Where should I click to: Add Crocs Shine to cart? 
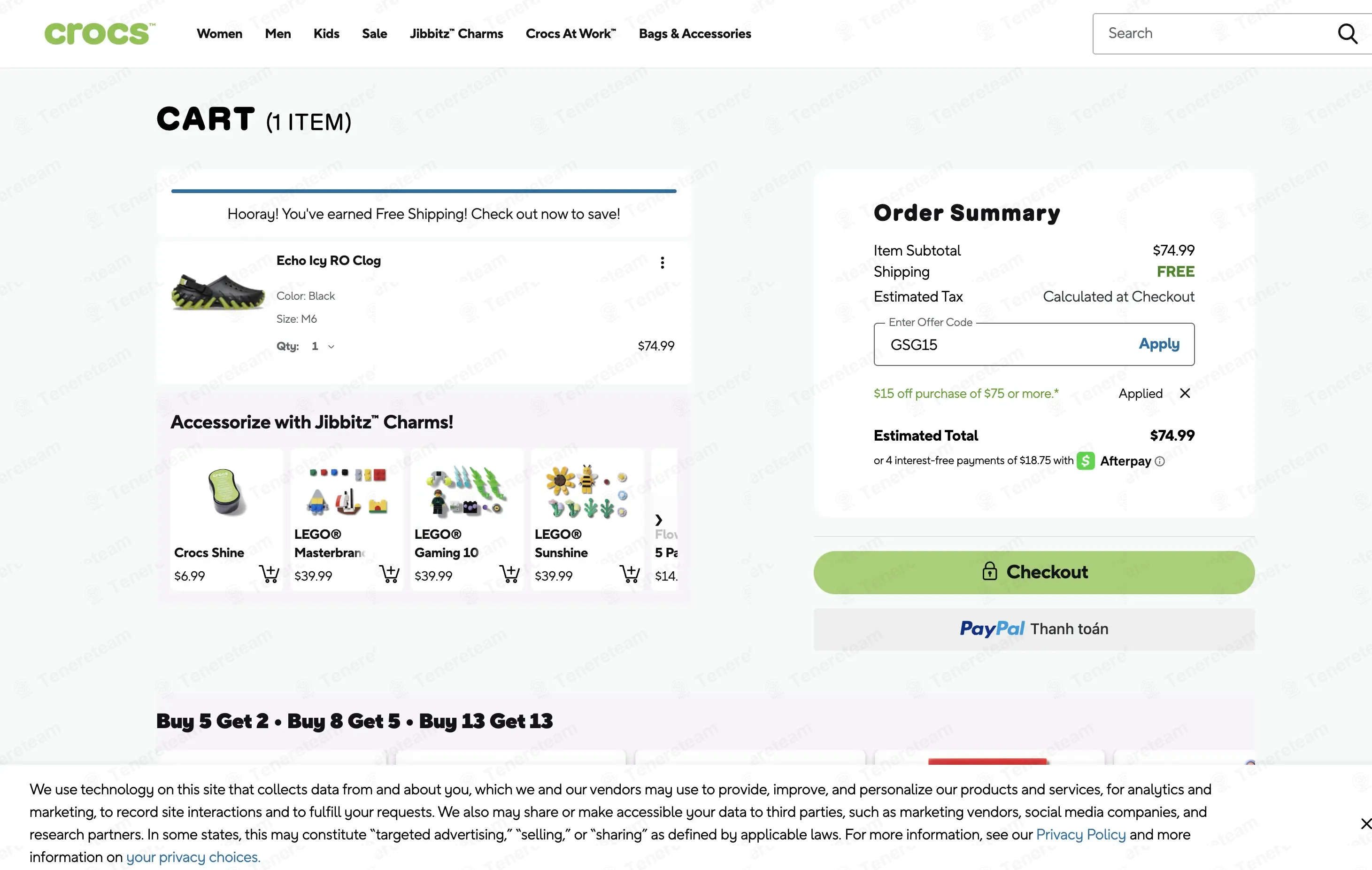coord(269,574)
